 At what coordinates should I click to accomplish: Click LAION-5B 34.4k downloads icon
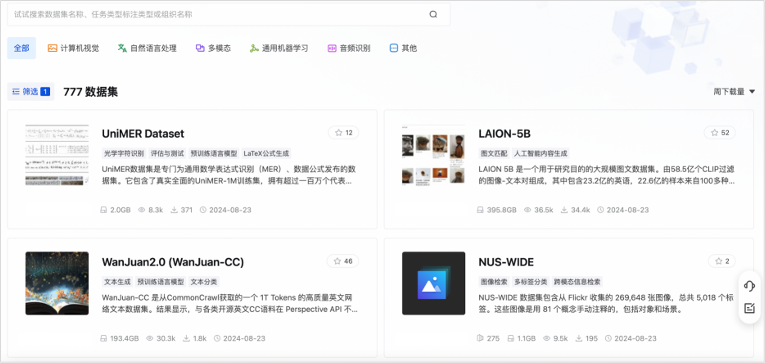(x=564, y=210)
